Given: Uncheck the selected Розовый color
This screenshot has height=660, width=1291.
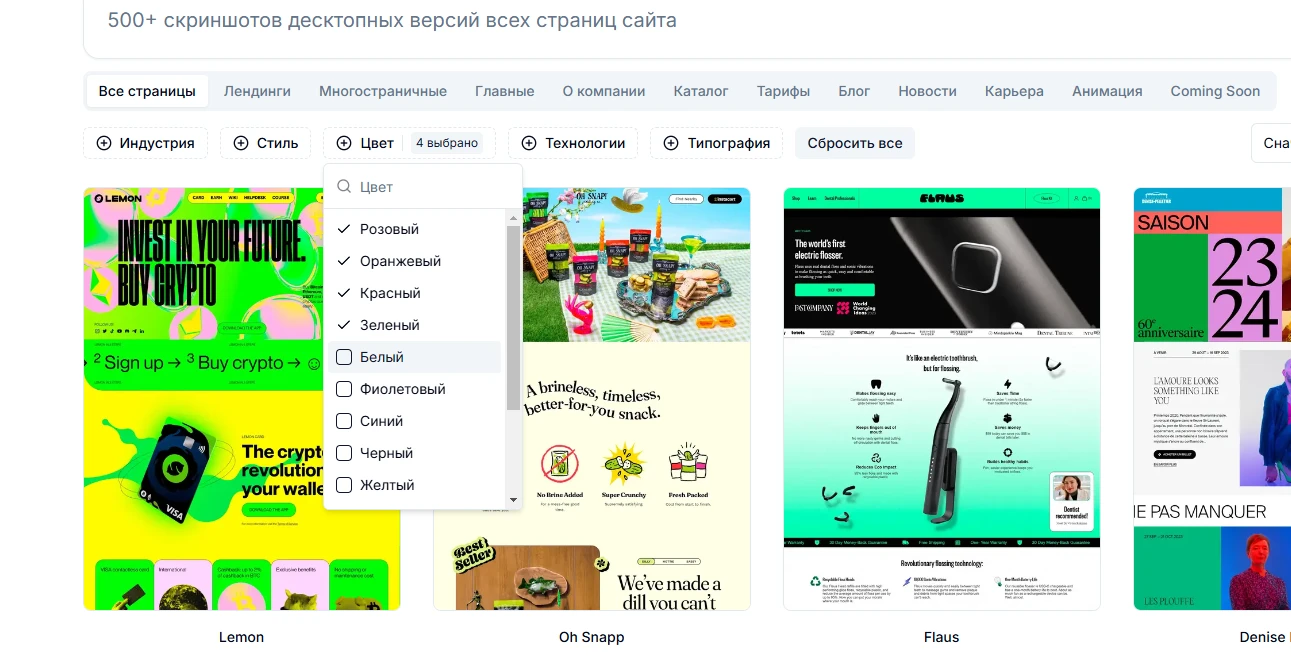Looking at the screenshot, I should point(344,229).
